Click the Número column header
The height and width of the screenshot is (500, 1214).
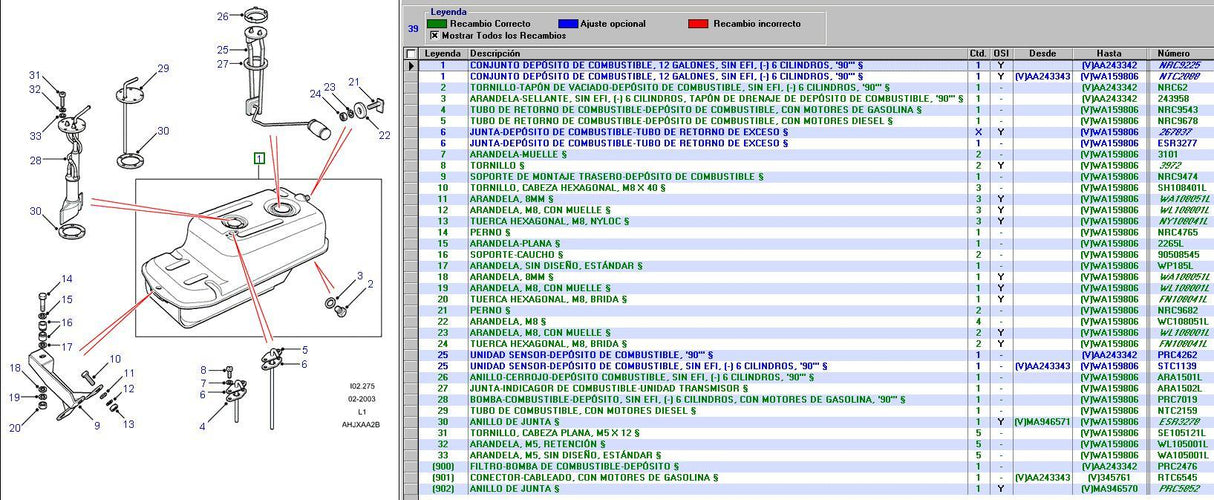pyautogui.click(x=1173, y=53)
